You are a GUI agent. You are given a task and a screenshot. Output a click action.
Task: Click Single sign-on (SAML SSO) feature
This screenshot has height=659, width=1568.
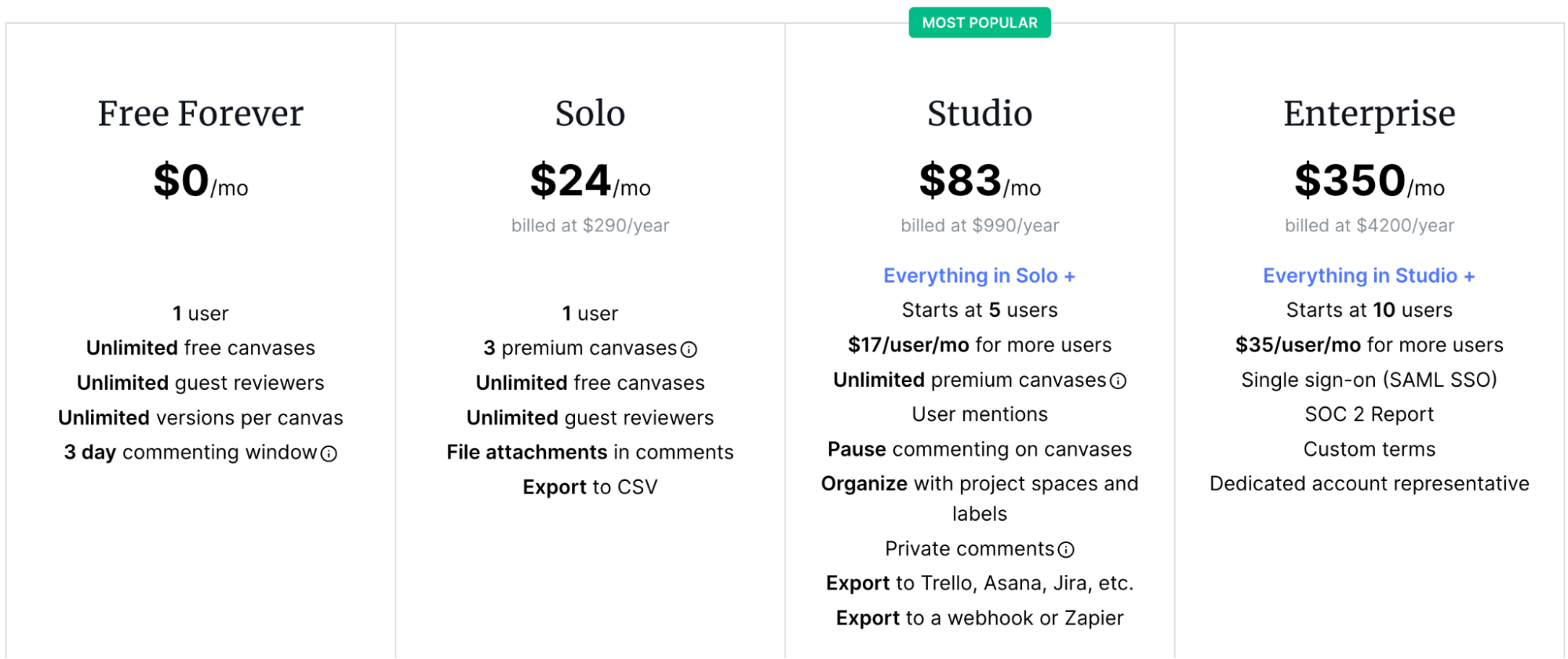pyautogui.click(x=1369, y=380)
